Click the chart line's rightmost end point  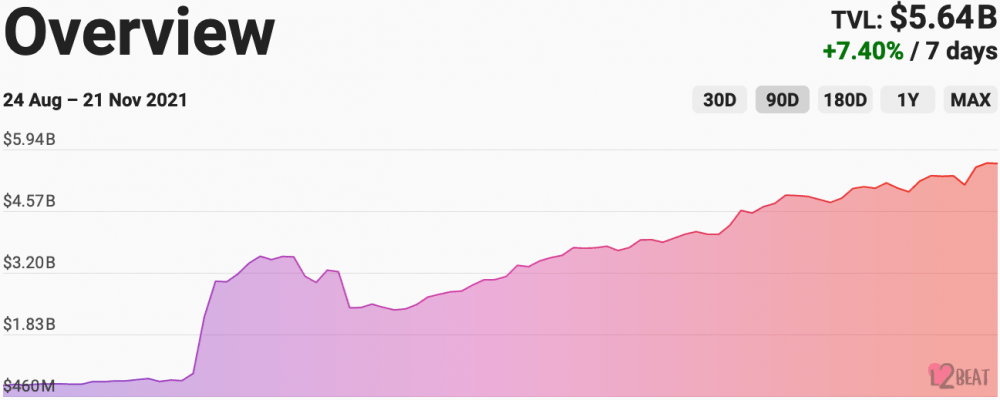[x=996, y=163]
